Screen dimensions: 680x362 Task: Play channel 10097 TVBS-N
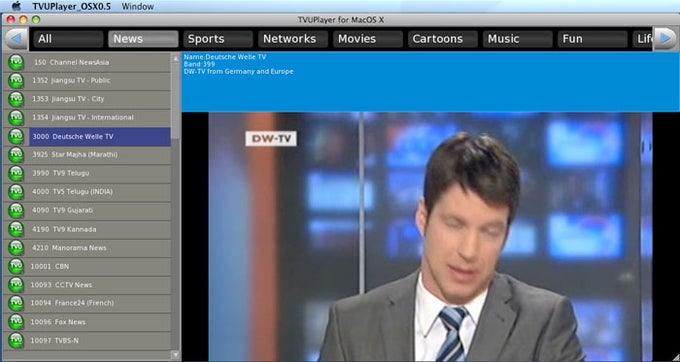tap(100, 341)
